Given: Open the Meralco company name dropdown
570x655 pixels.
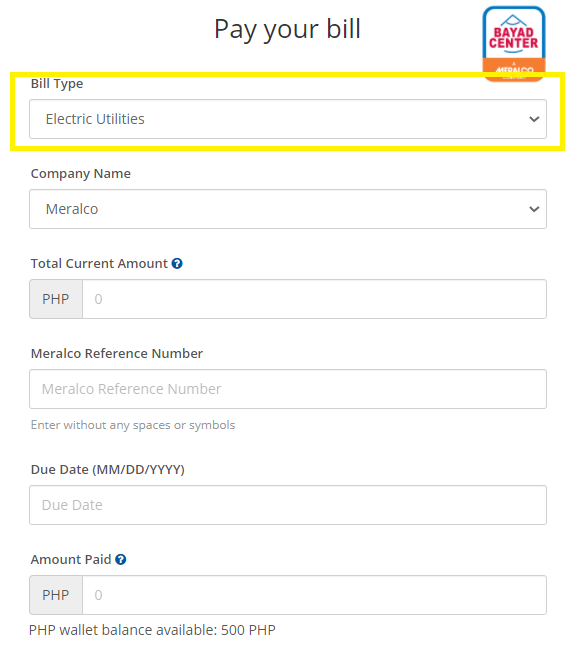Looking at the screenshot, I should [288, 209].
